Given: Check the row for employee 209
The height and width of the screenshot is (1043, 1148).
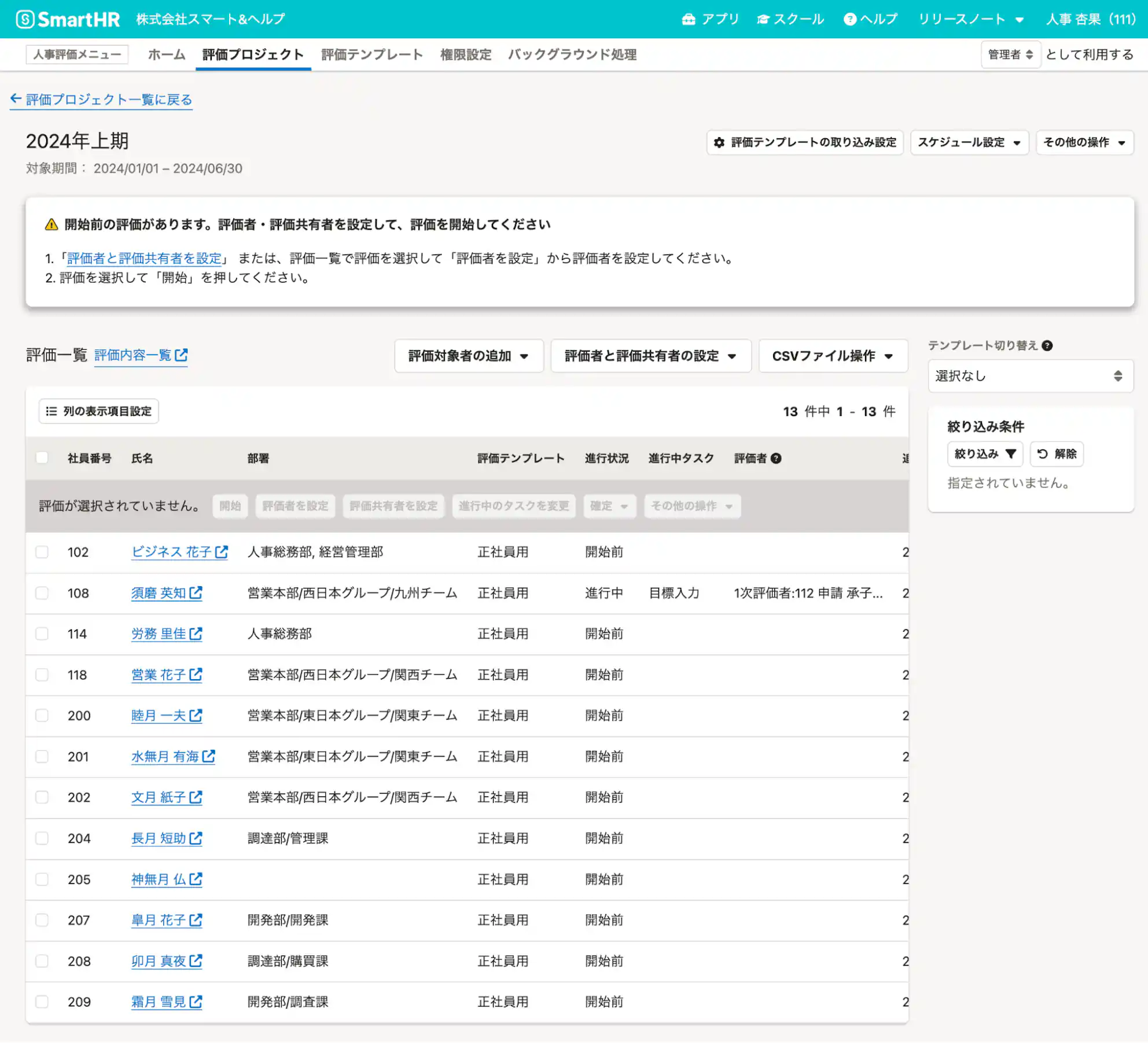Looking at the screenshot, I should pos(42,1002).
